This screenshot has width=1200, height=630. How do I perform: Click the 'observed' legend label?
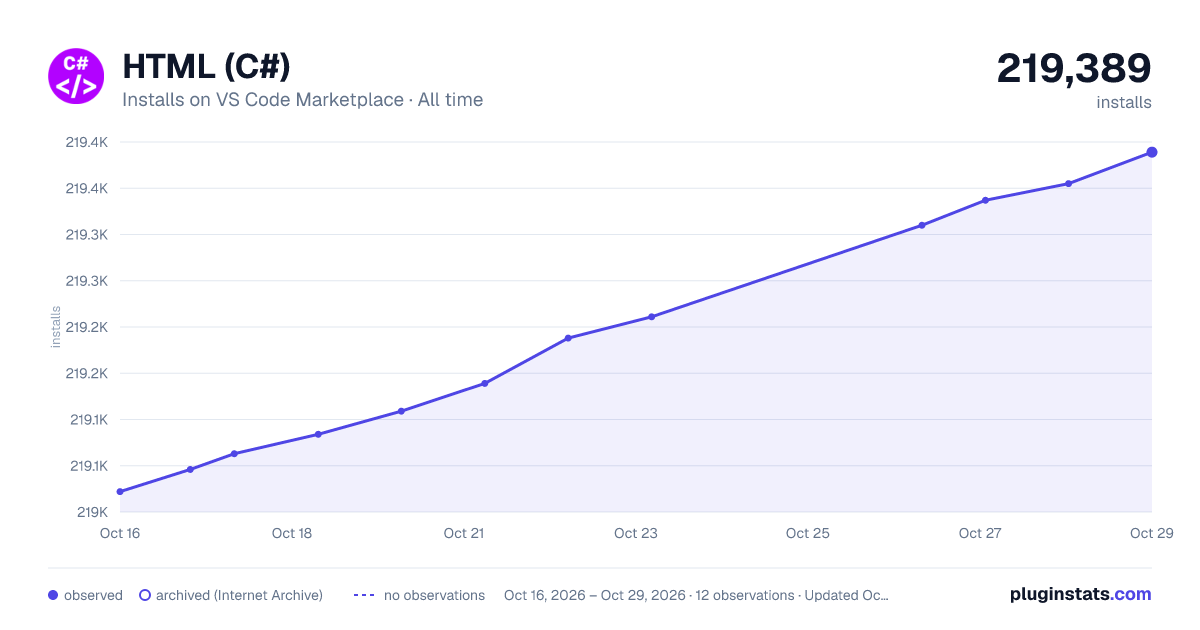(x=93, y=595)
